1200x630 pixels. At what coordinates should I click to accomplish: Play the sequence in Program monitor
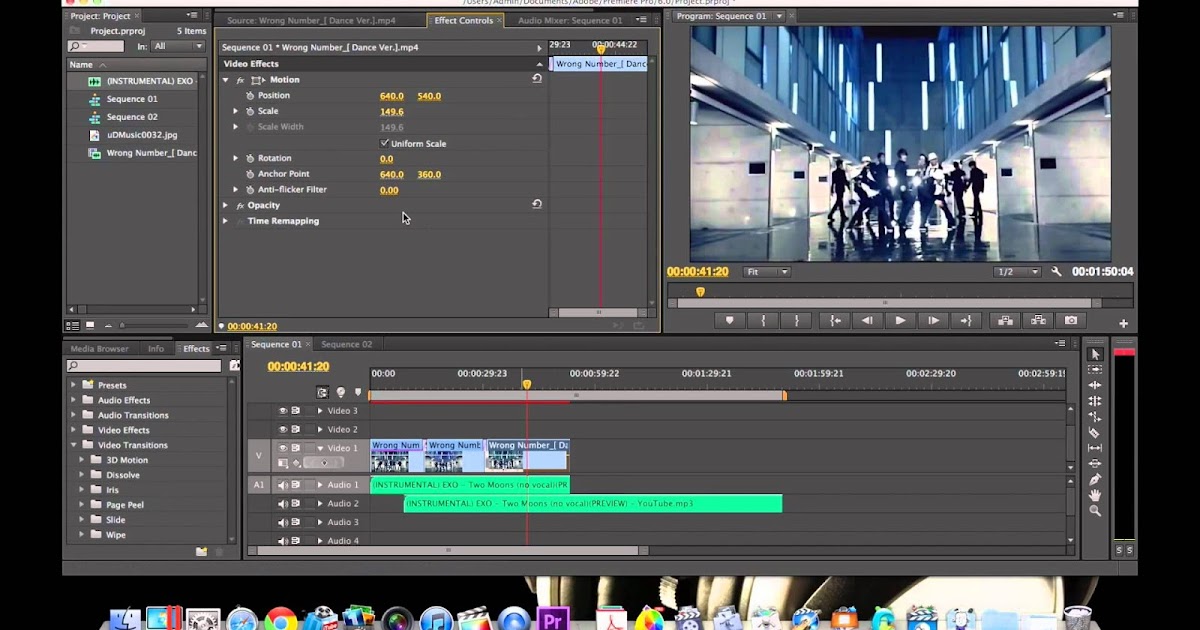coord(900,320)
